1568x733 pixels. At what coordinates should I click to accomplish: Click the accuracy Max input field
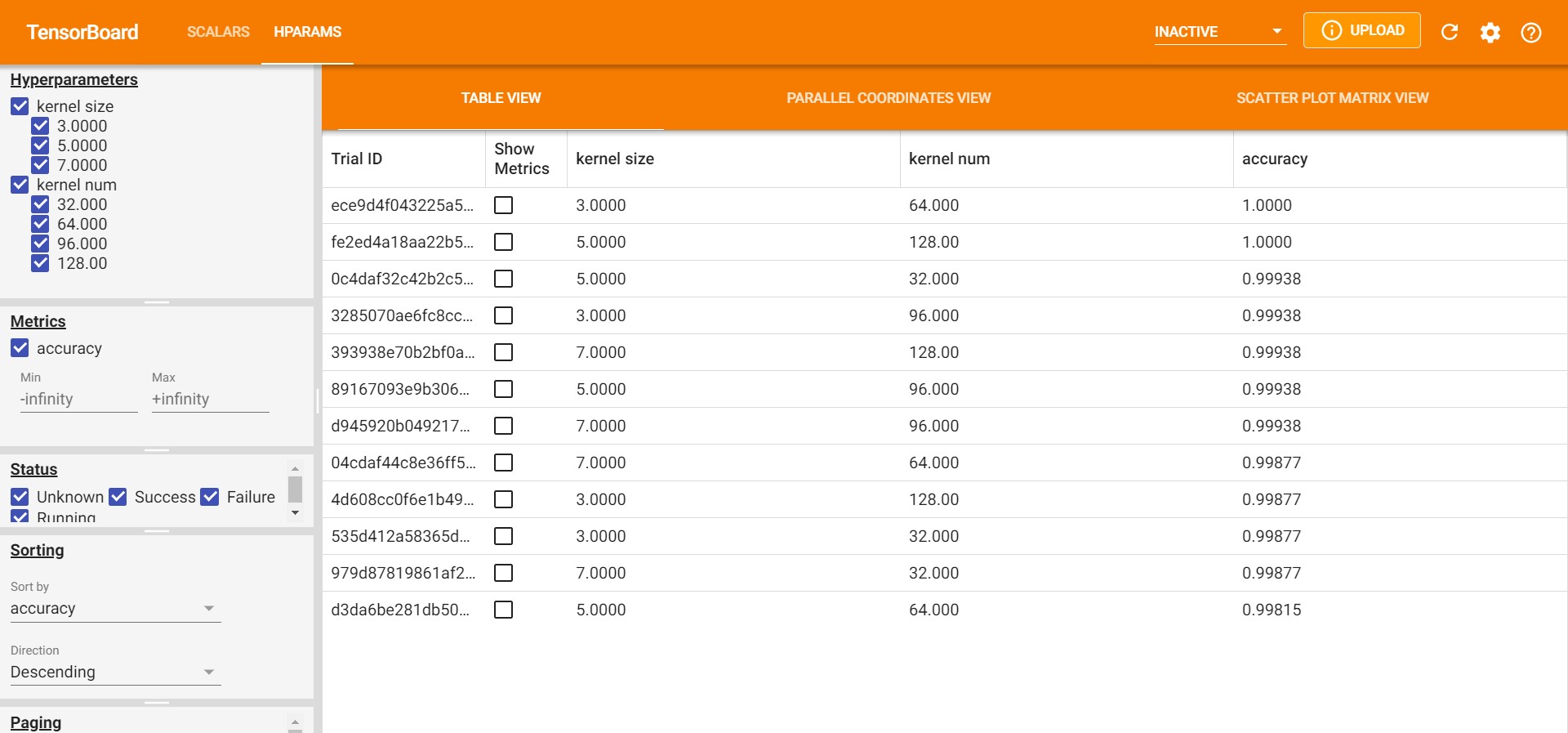click(x=211, y=399)
